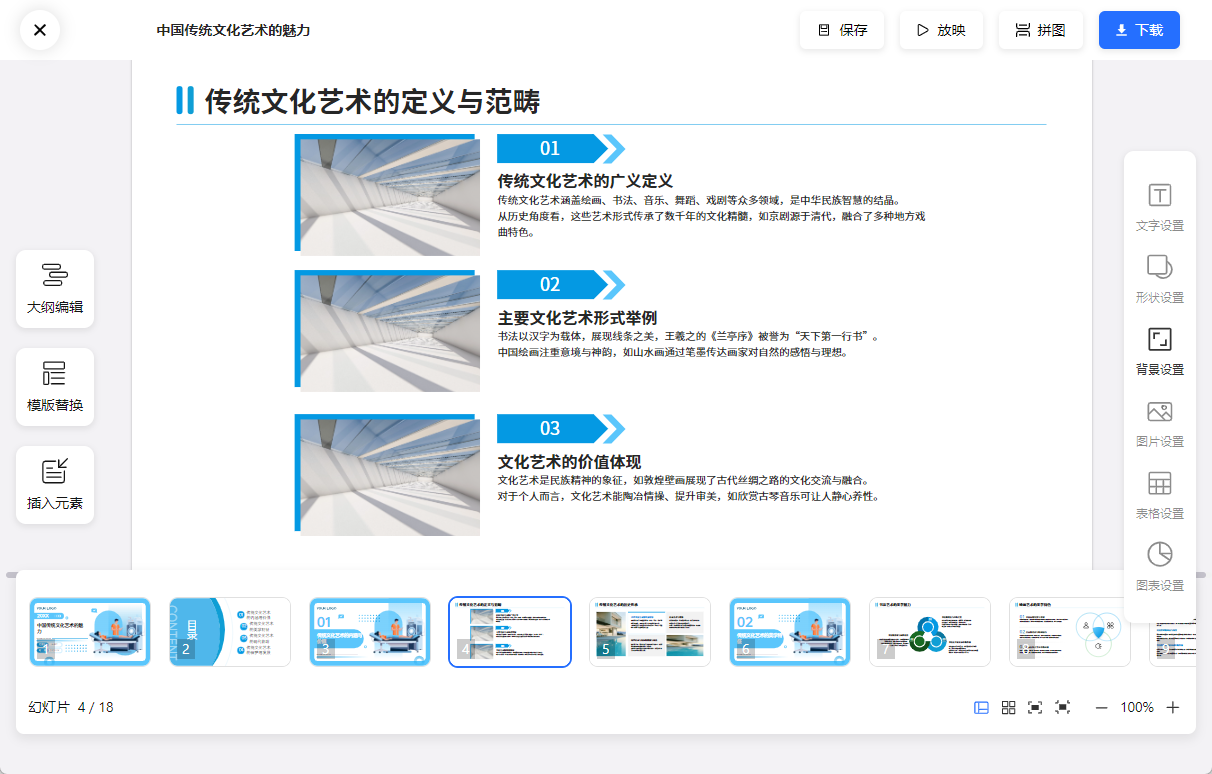Click document title 中国传统文化艺术的魅力
Viewport: 1212px width, 774px height.
tap(233, 30)
